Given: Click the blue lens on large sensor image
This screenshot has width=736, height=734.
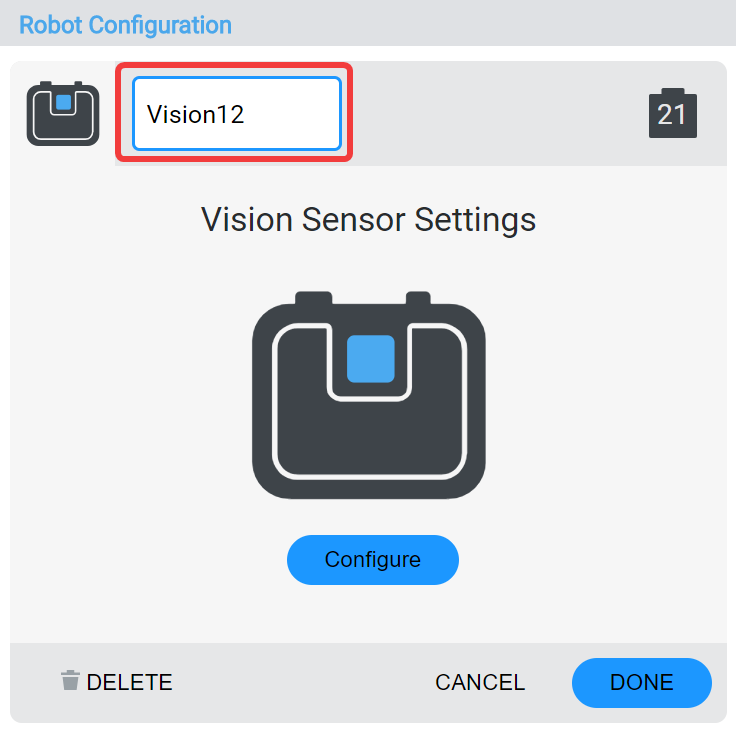Looking at the screenshot, I should [370, 358].
